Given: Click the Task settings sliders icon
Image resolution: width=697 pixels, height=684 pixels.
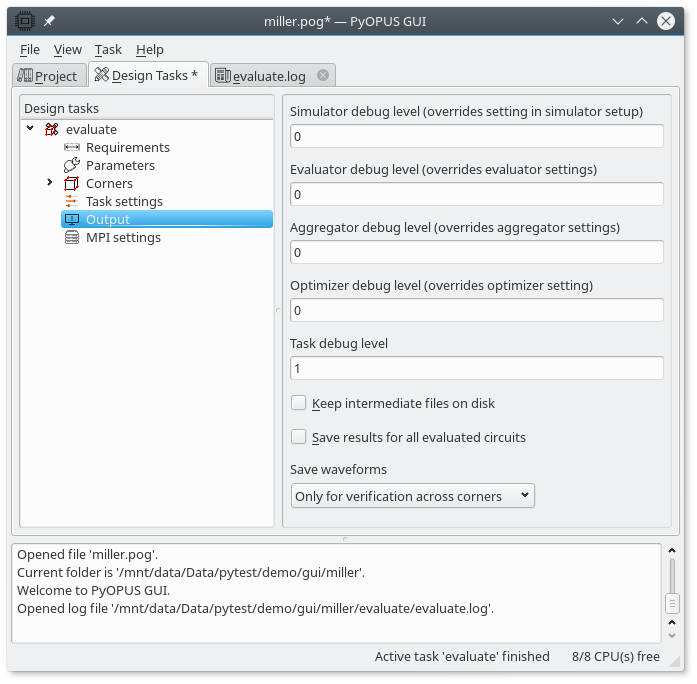Looking at the screenshot, I should tap(71, 202).
